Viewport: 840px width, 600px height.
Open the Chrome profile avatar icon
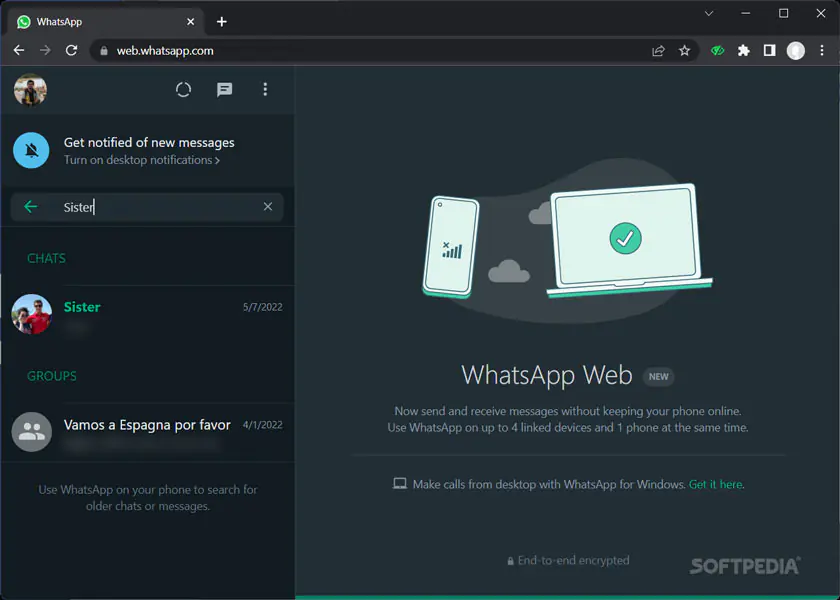(795, 50)
